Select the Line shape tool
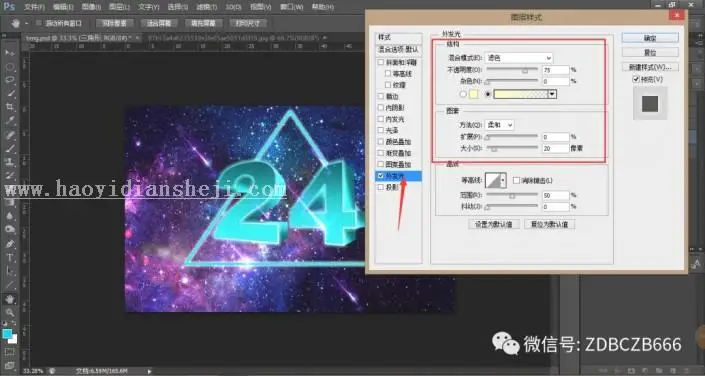Image resolution: width=705 pixels, height=376 pixels. (10, 285)
